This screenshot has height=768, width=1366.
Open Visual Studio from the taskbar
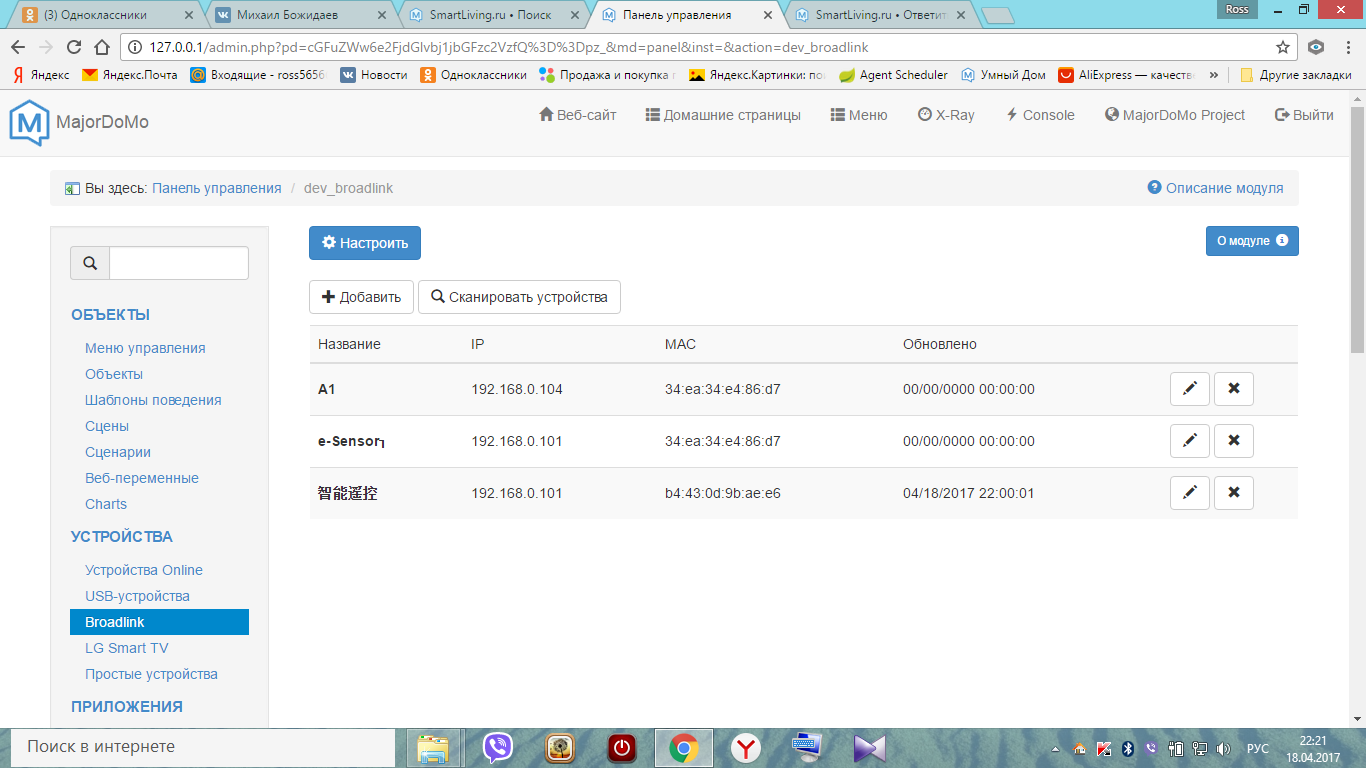[x=869, y=748]
